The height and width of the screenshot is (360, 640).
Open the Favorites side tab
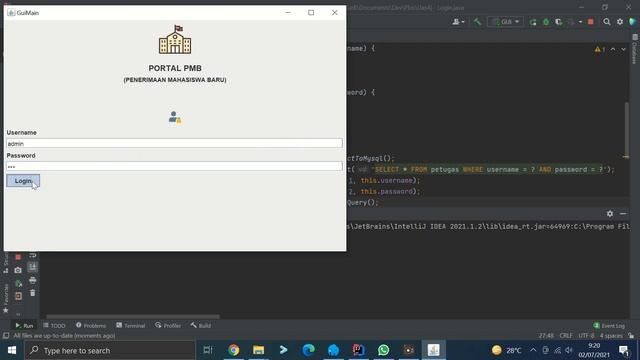(x=6, y=298)
